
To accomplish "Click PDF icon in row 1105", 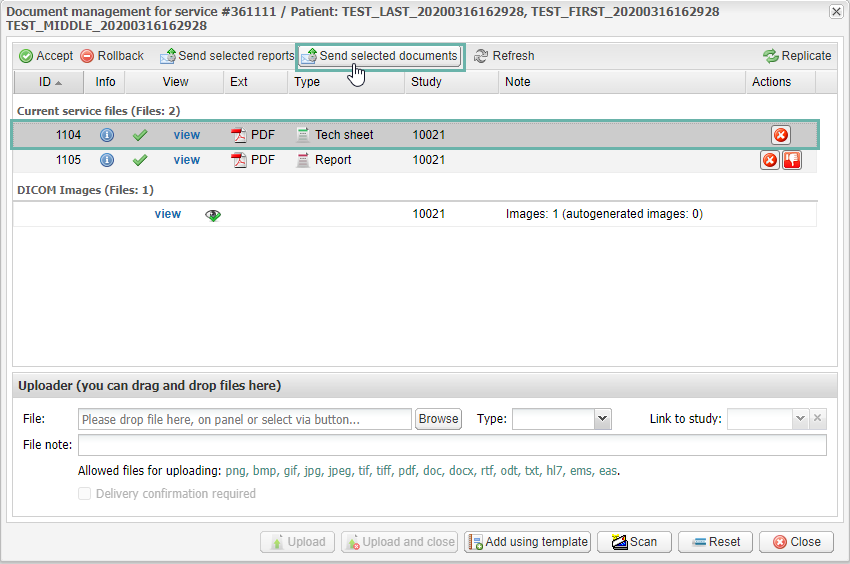I will pyautogui.click(x=239, y=160).
